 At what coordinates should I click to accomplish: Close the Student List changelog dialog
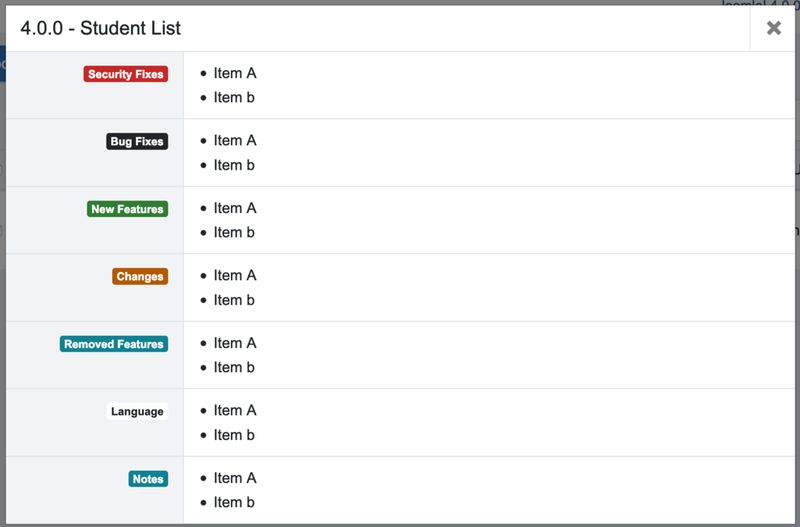(x=773, y=28)
